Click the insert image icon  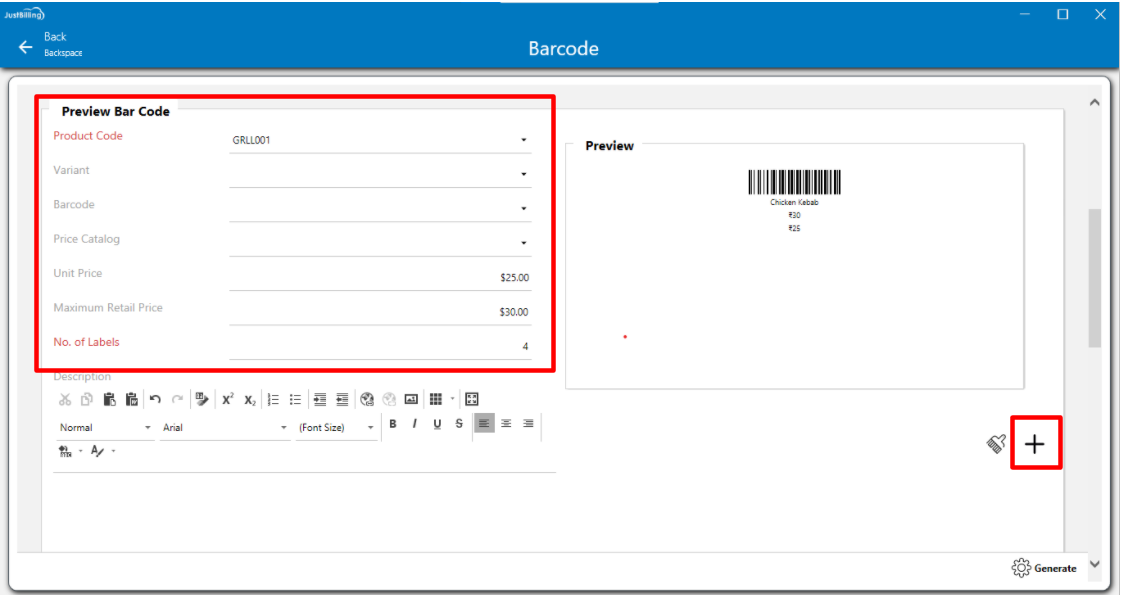[x=411, y=399]
